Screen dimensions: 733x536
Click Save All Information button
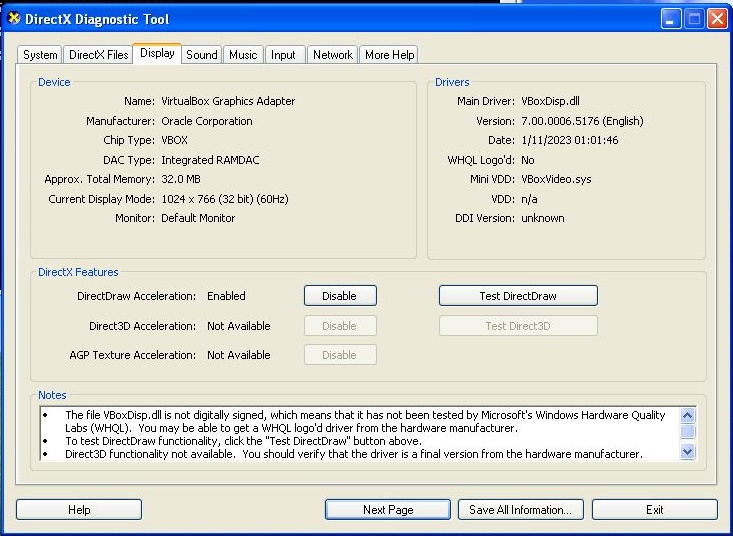[x=521, y=509]
